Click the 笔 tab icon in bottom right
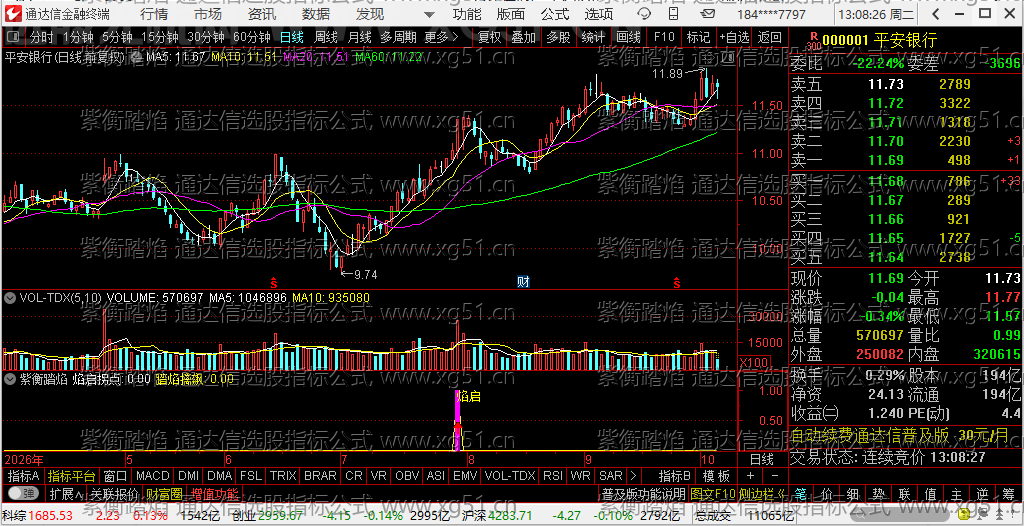The image size is (1024, 526). 801,493
